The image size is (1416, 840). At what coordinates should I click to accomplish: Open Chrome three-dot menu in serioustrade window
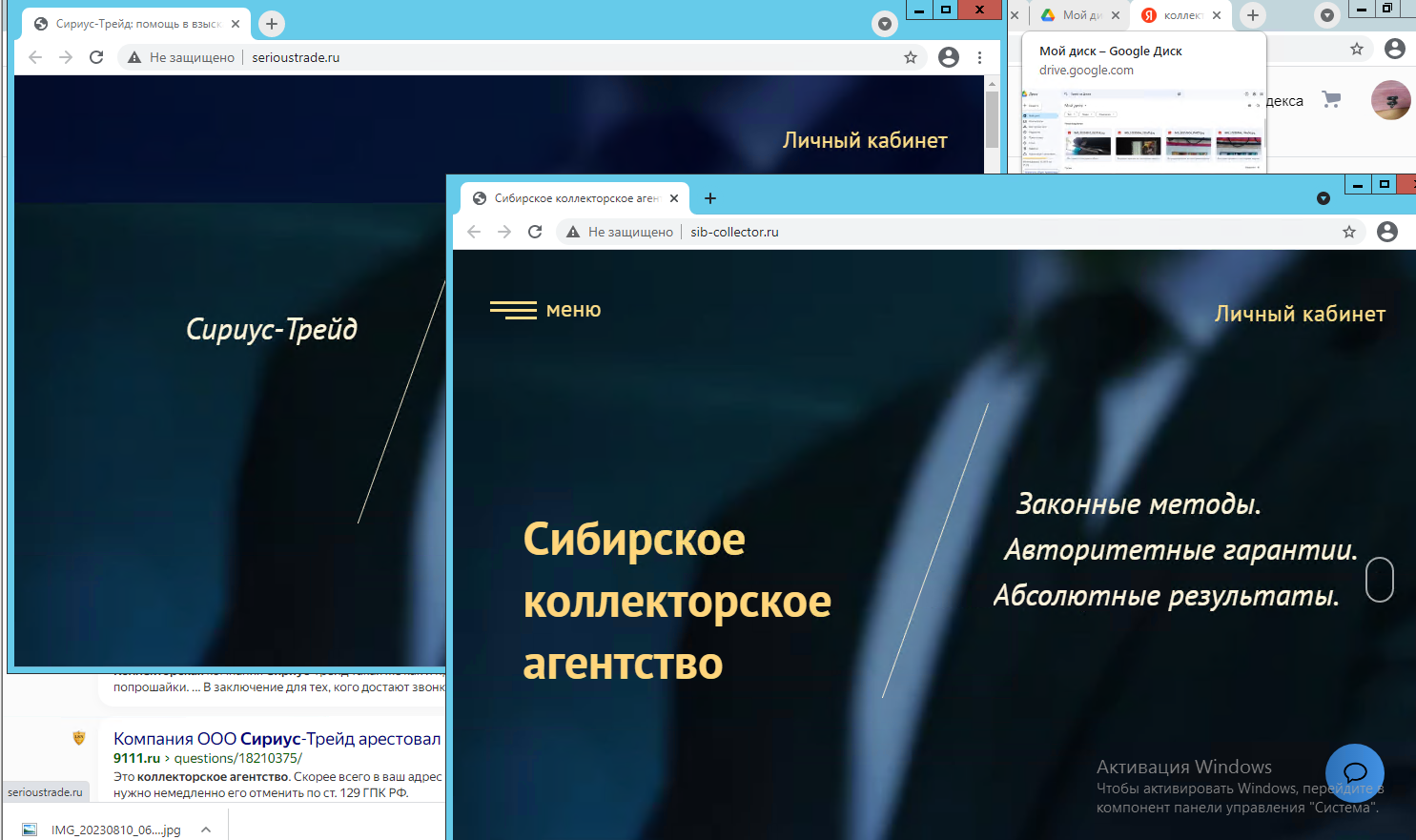pyautogui.click(x=979, y=57)
